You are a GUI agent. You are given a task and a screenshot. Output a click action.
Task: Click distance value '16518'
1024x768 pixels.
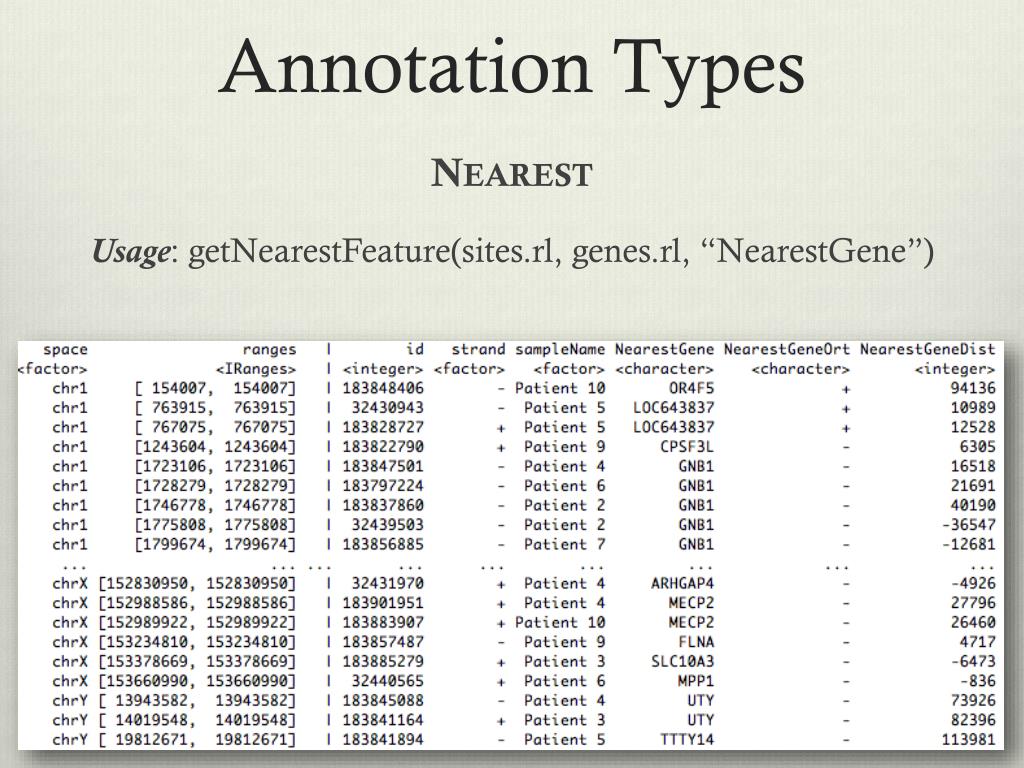point(973,467)
